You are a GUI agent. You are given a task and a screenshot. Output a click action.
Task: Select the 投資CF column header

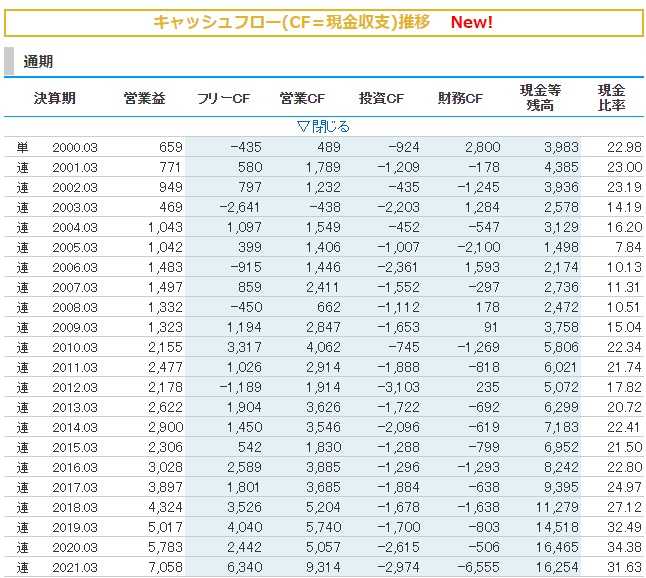381,98
